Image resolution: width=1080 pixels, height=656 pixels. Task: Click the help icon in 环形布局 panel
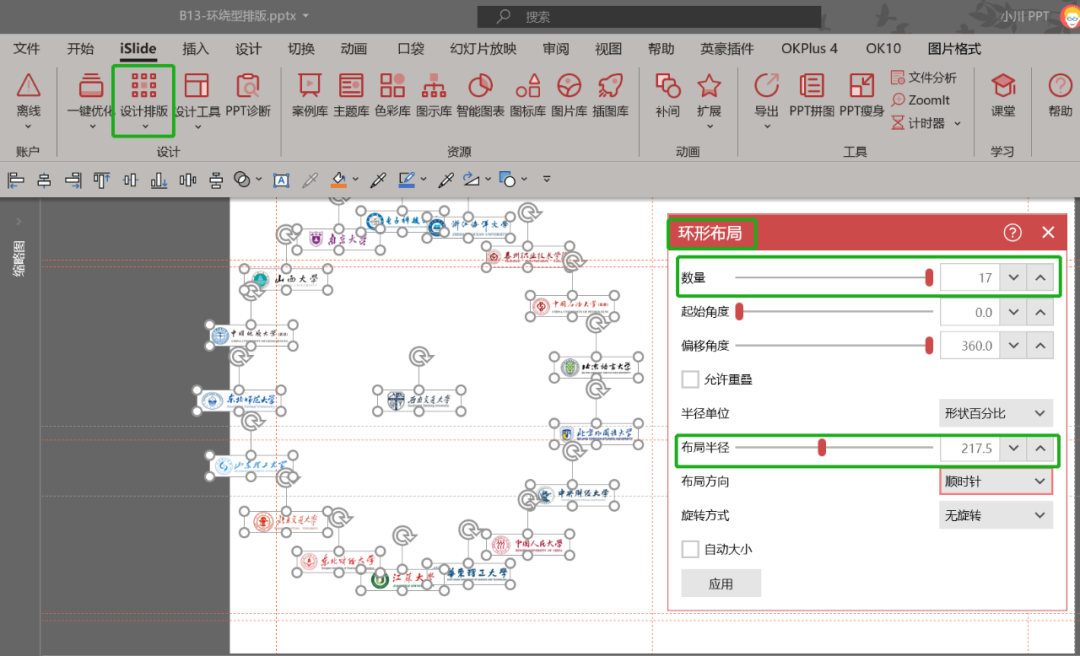pyautogui.click(x=1012, y=233)
